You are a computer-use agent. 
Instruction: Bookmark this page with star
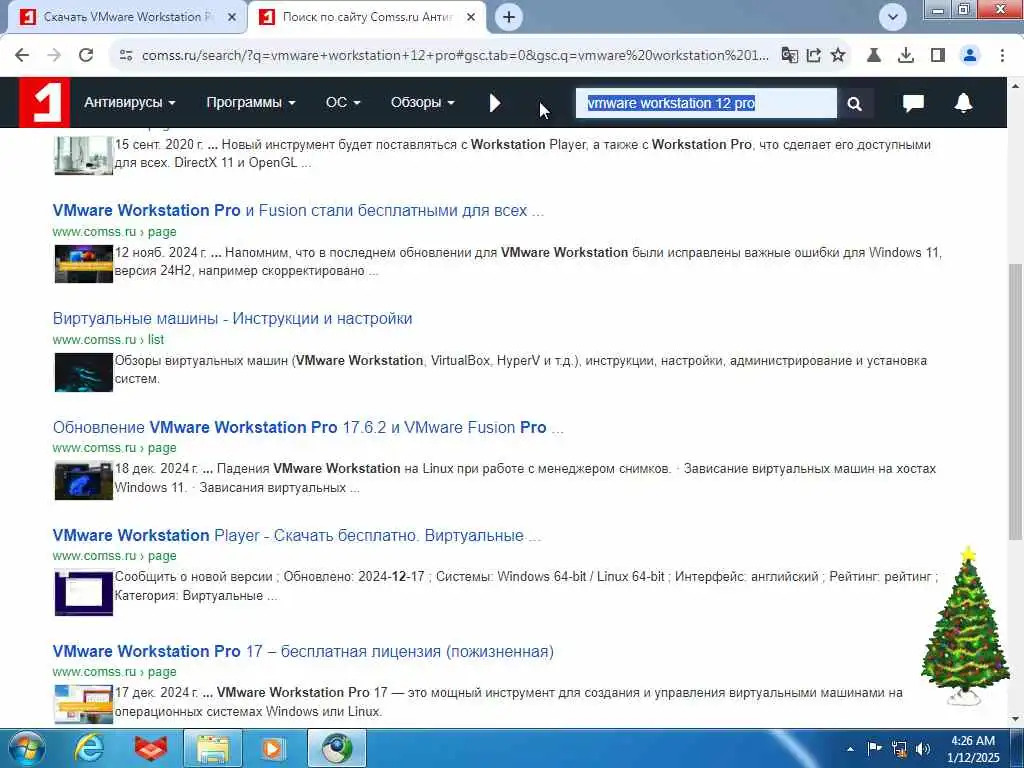tap(838, 56)
